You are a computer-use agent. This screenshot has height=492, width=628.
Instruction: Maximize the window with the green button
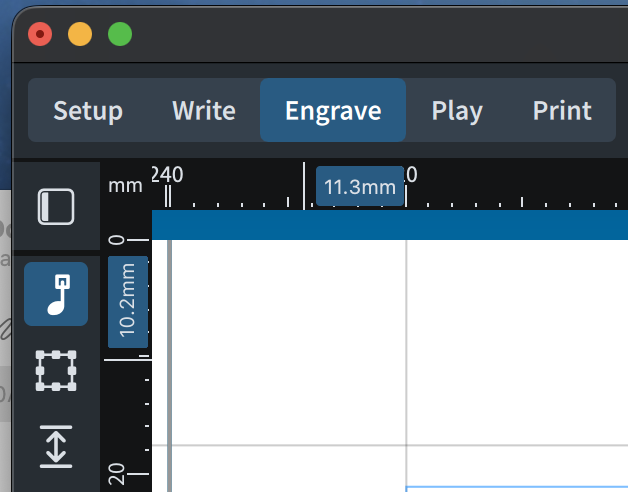tap(120, 35)
